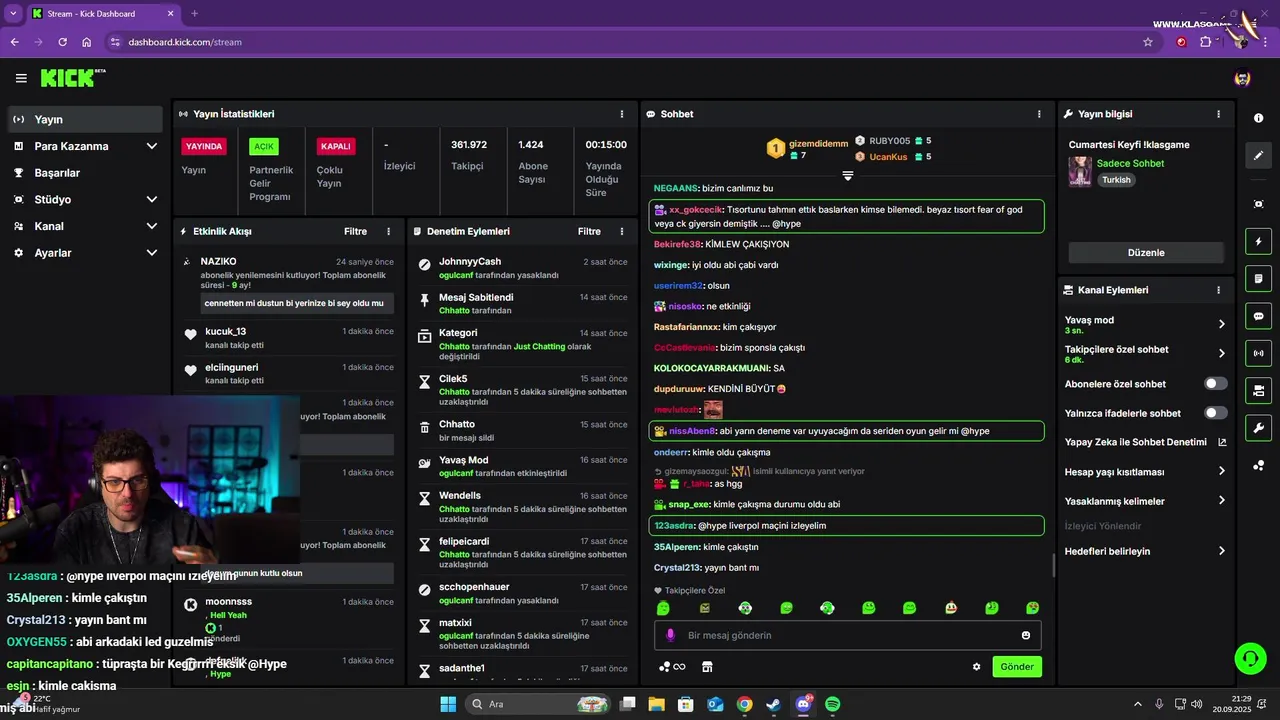Screen dimensions: 1280x720
Task: Reload the page in browser
Action: tap(63, 42)
